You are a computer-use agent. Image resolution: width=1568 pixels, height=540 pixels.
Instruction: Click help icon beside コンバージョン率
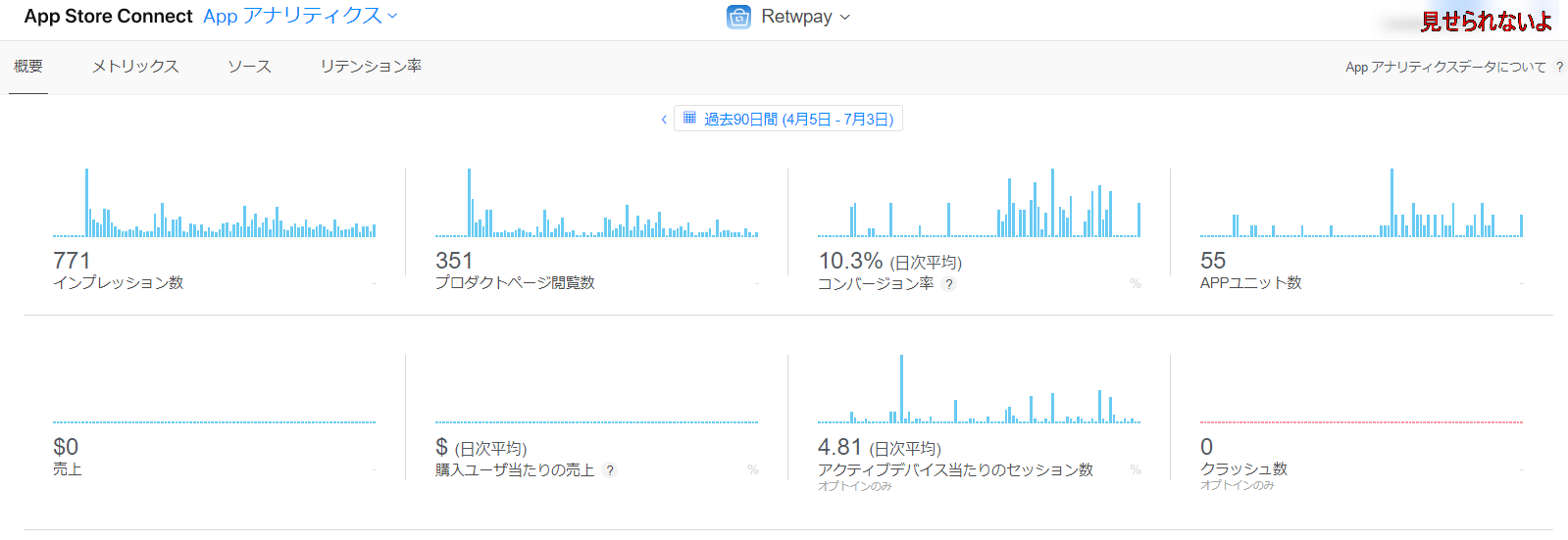point(948,284)
